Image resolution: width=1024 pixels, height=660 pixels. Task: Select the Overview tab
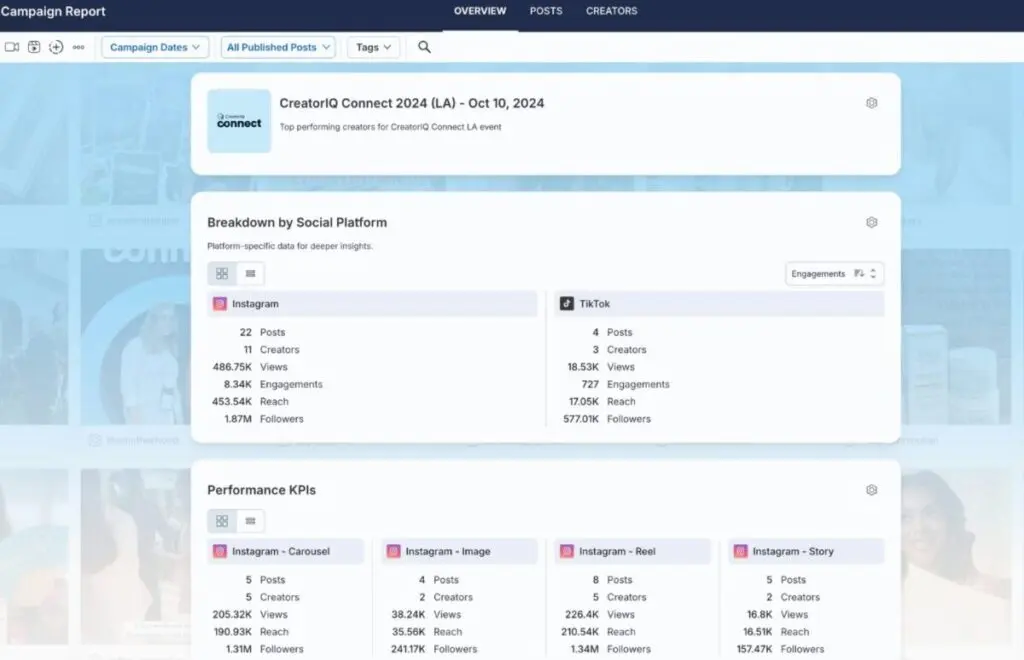pos(480,11)
